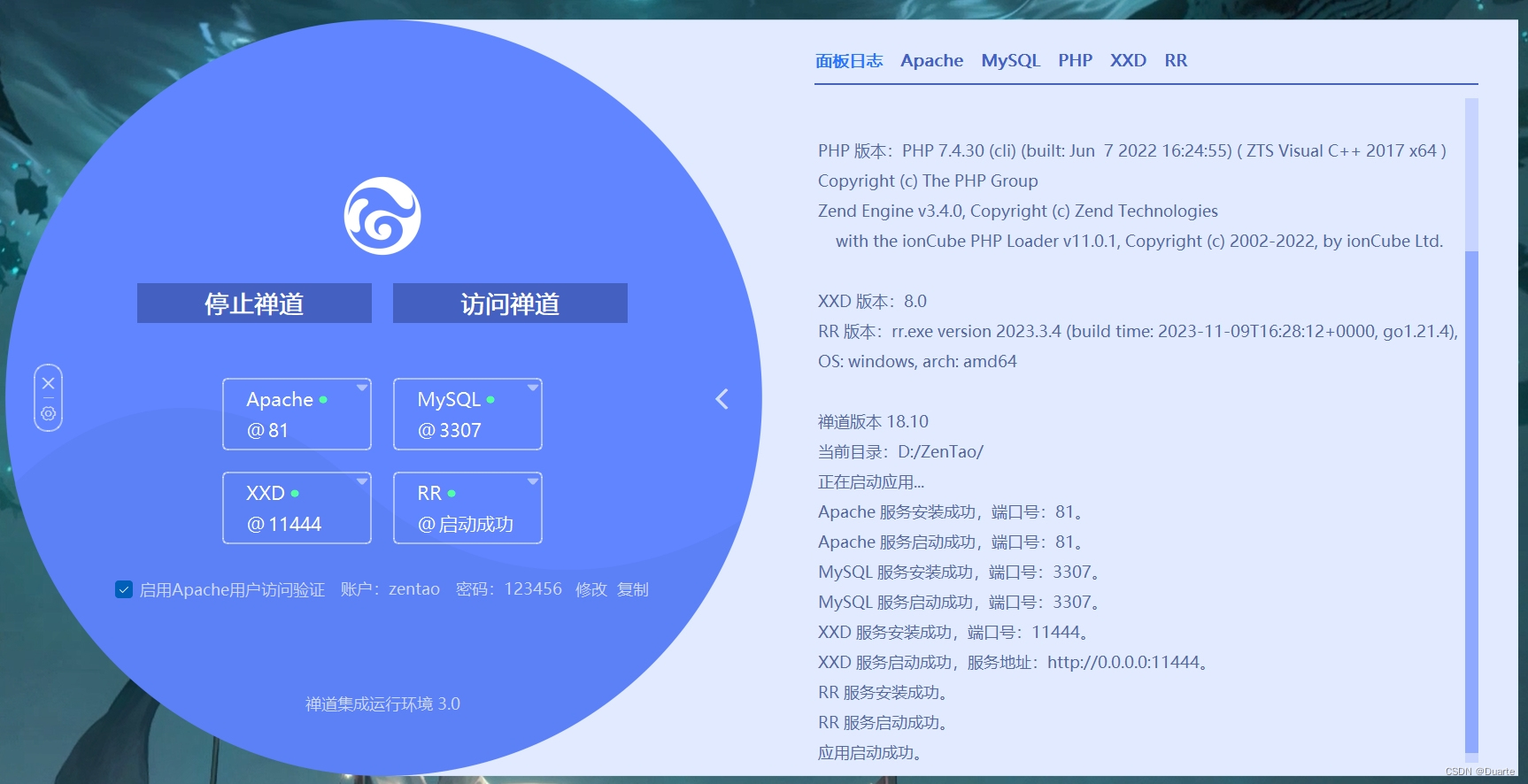Click the XXD green status dot
The width and height of the screenshot is (1528, 784).
pos(295,494)
